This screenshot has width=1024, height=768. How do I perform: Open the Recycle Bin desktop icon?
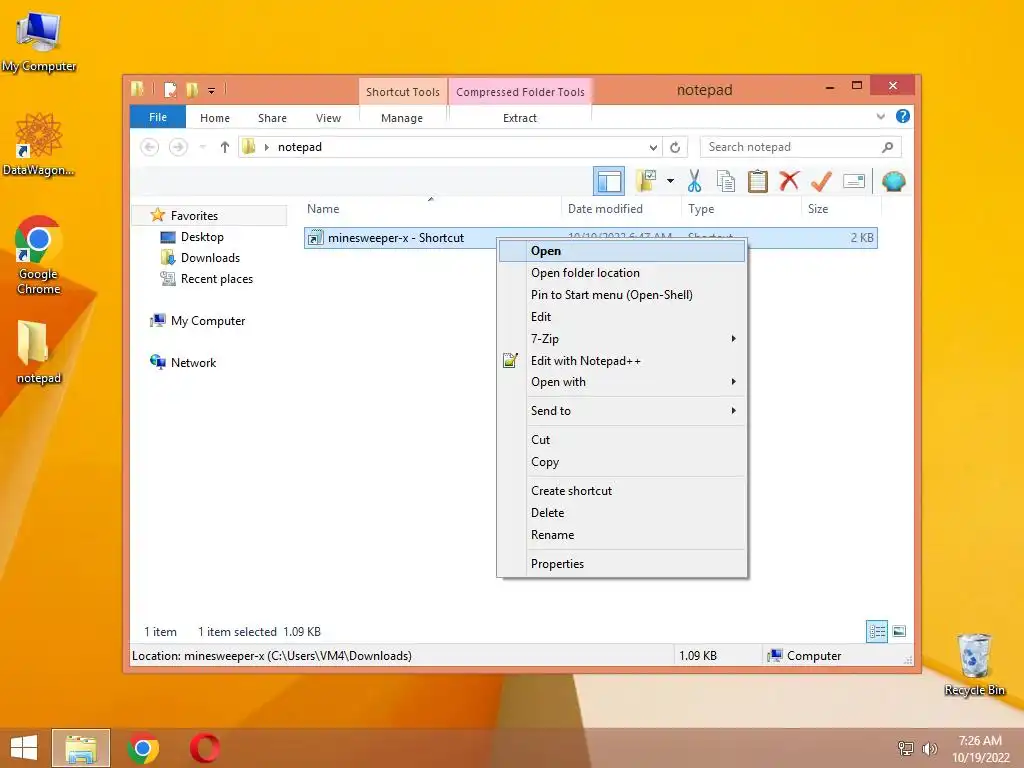click(974, 665)
